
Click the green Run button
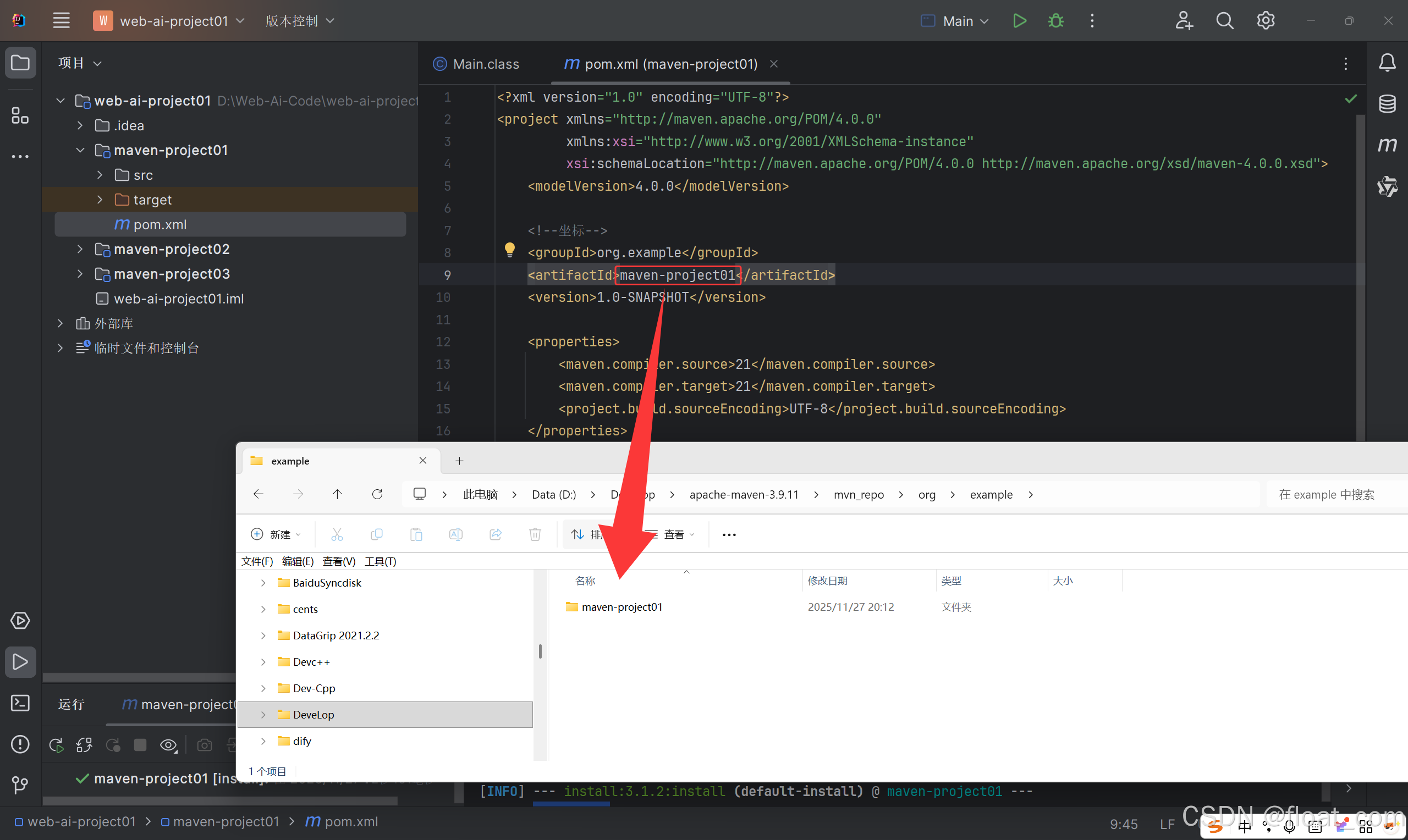tap(1019, 21)
